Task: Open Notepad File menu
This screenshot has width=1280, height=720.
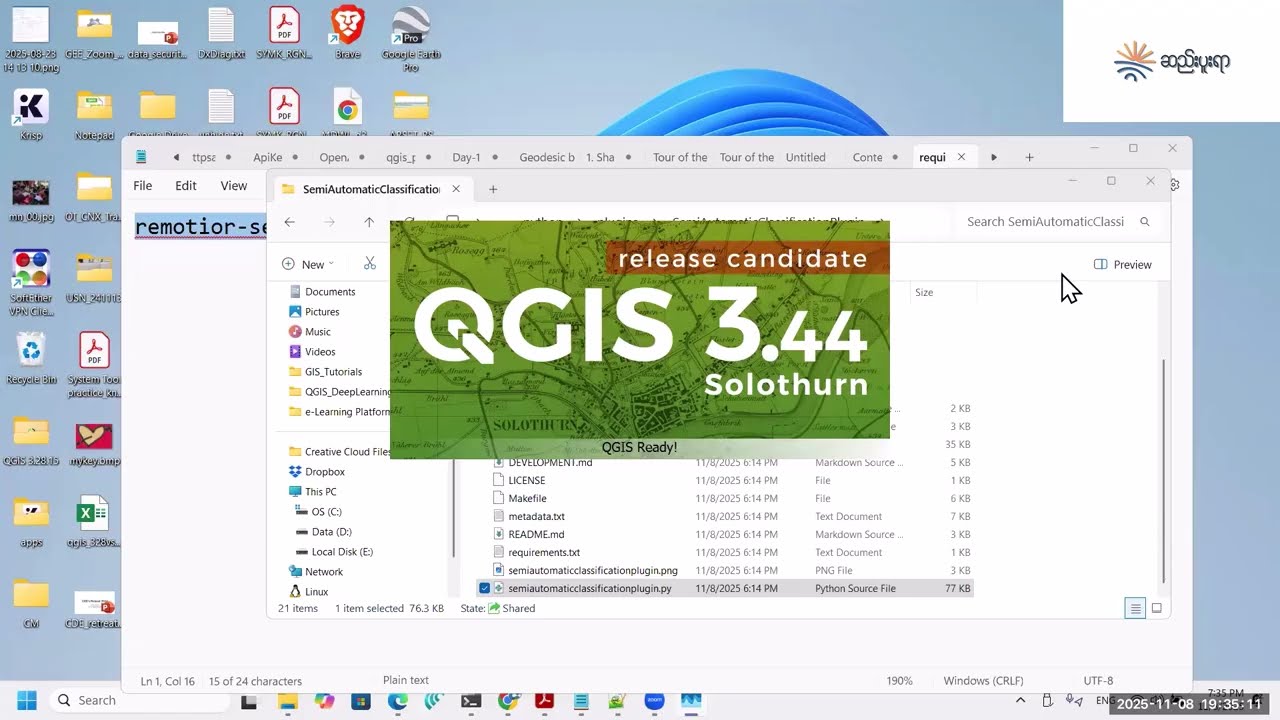Action: click(x=143, y=185)
